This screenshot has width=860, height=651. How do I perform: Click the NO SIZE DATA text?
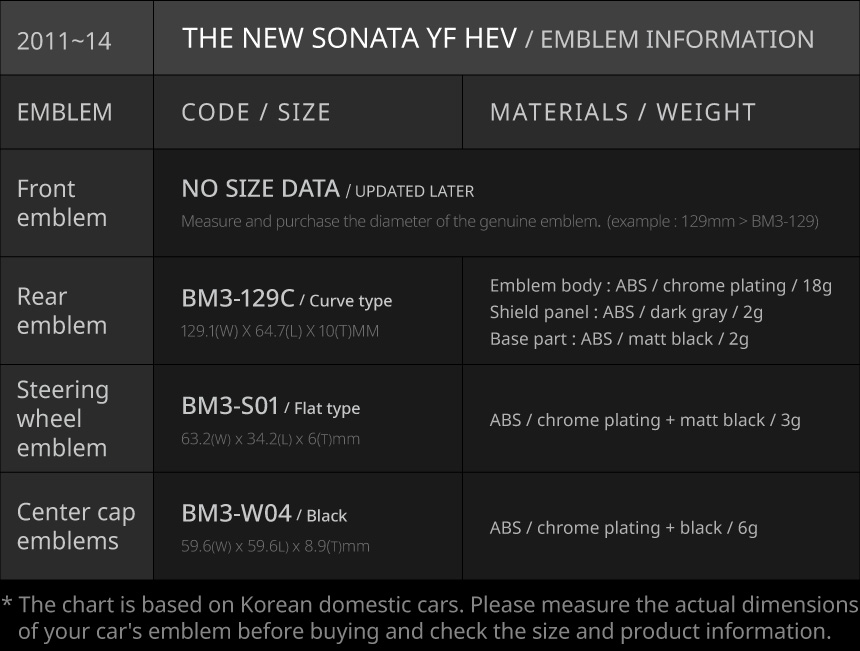260,189
